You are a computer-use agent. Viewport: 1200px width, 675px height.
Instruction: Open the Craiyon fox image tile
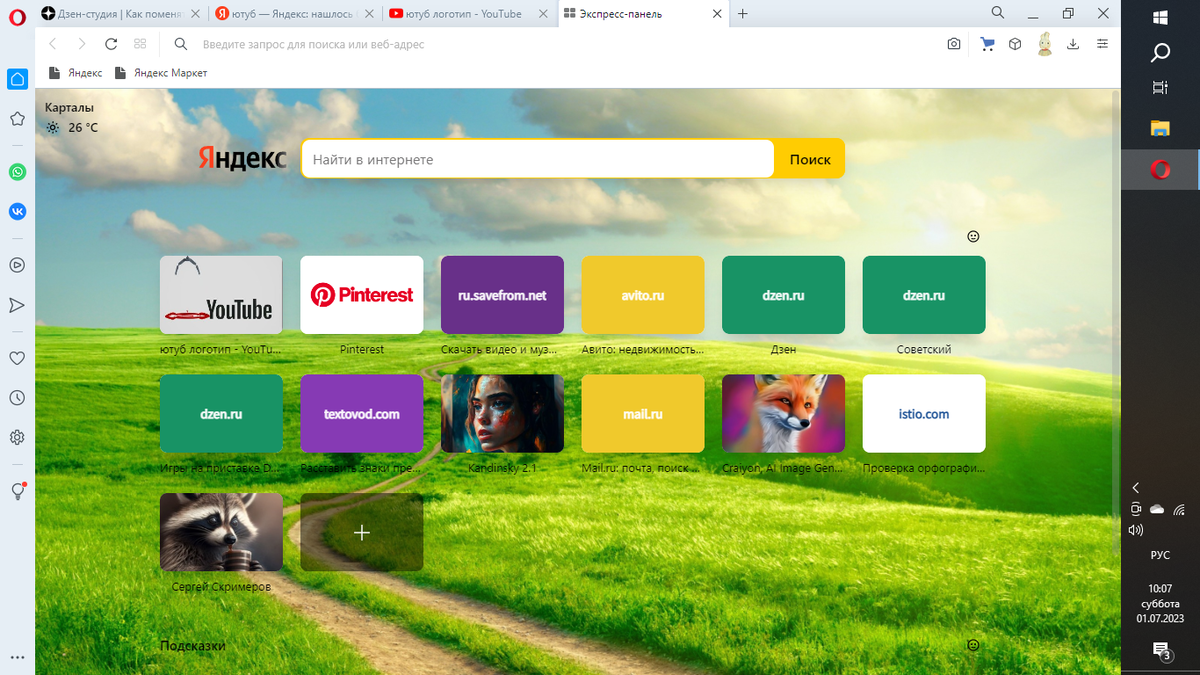point(783,414)
